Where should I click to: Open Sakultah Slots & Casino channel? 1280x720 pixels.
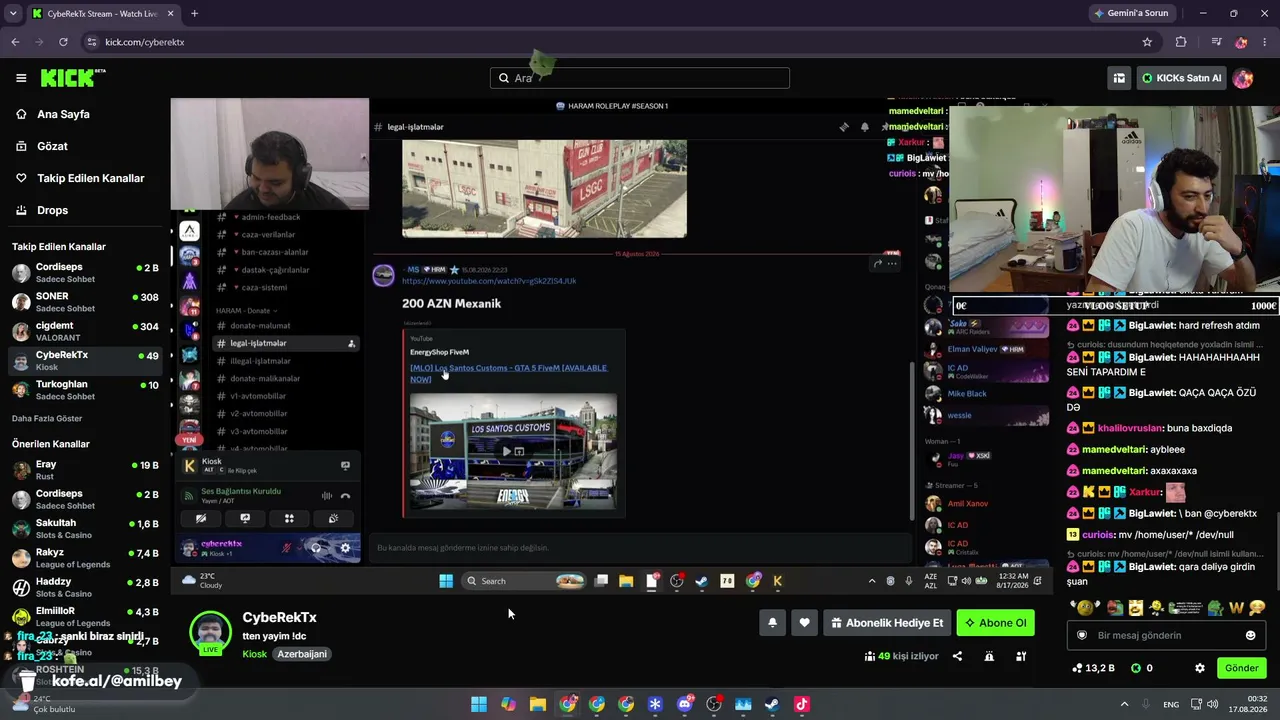85,528
